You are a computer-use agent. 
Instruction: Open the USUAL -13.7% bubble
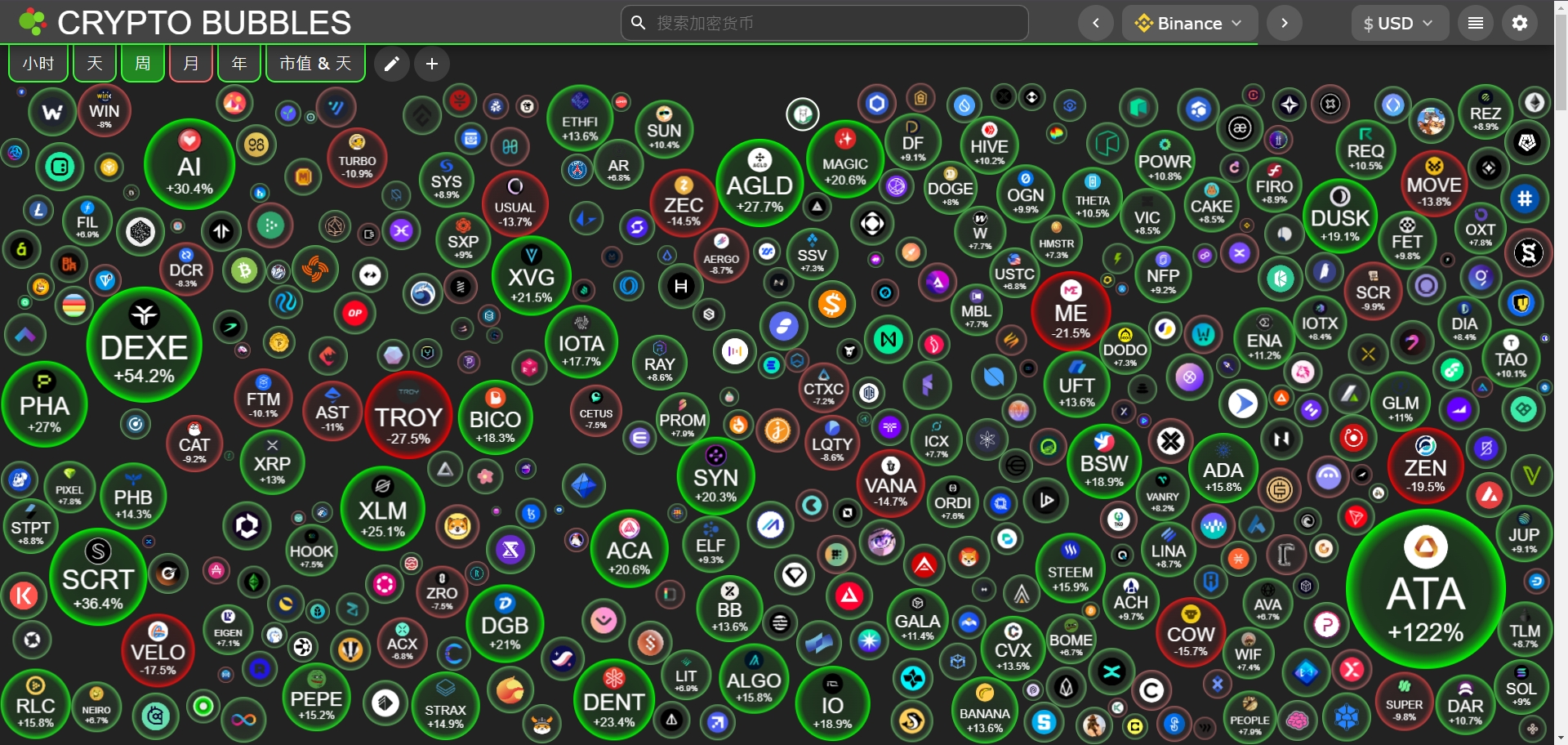coord(515,203)
